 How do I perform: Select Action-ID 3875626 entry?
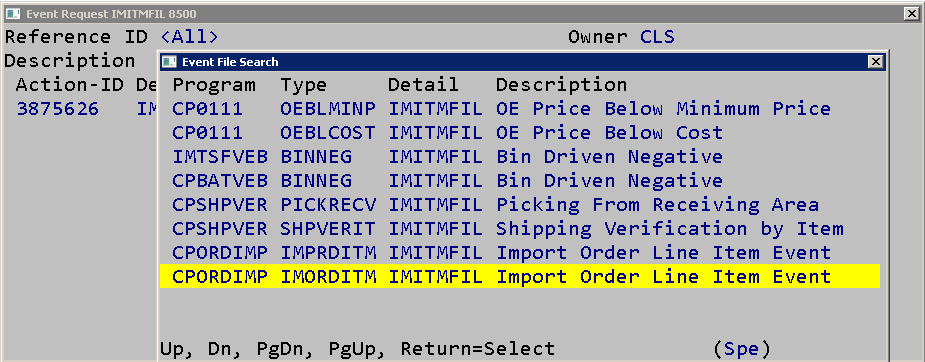(58, 109)
